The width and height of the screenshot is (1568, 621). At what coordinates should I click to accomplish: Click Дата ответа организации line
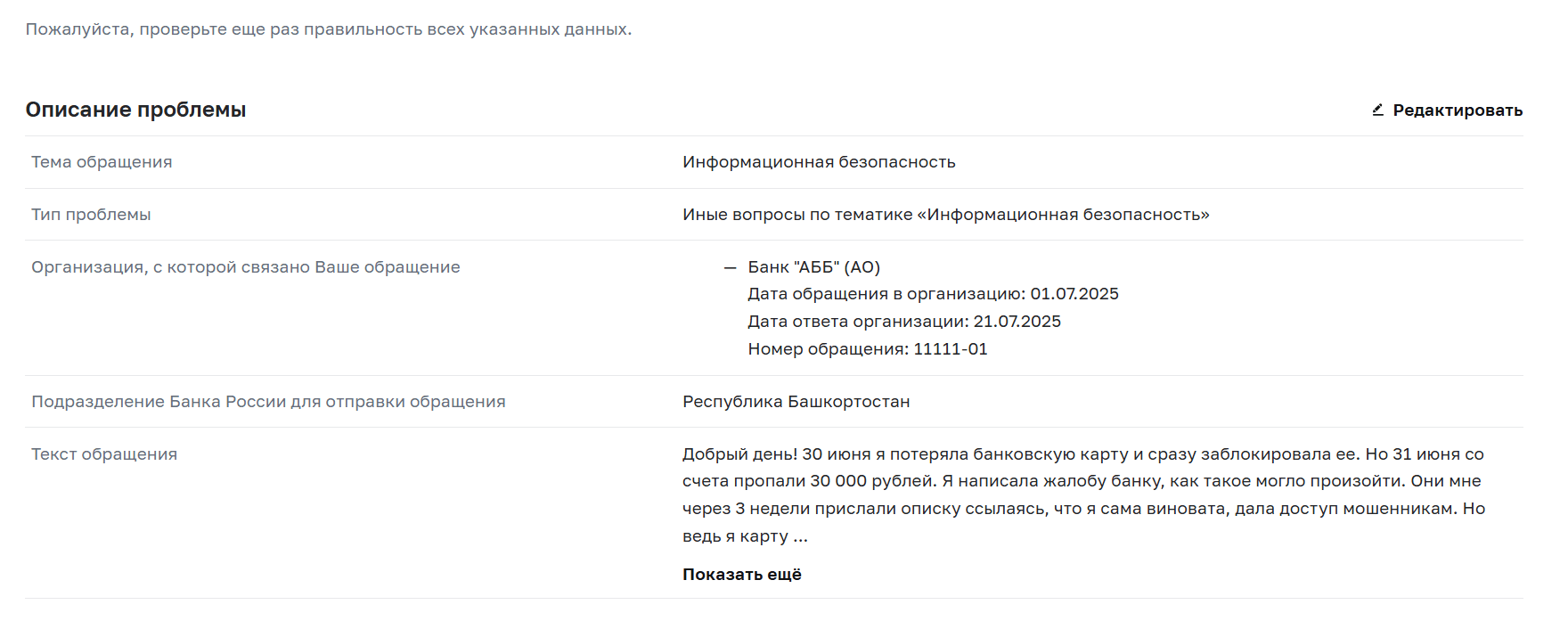(x=904, y=322)
